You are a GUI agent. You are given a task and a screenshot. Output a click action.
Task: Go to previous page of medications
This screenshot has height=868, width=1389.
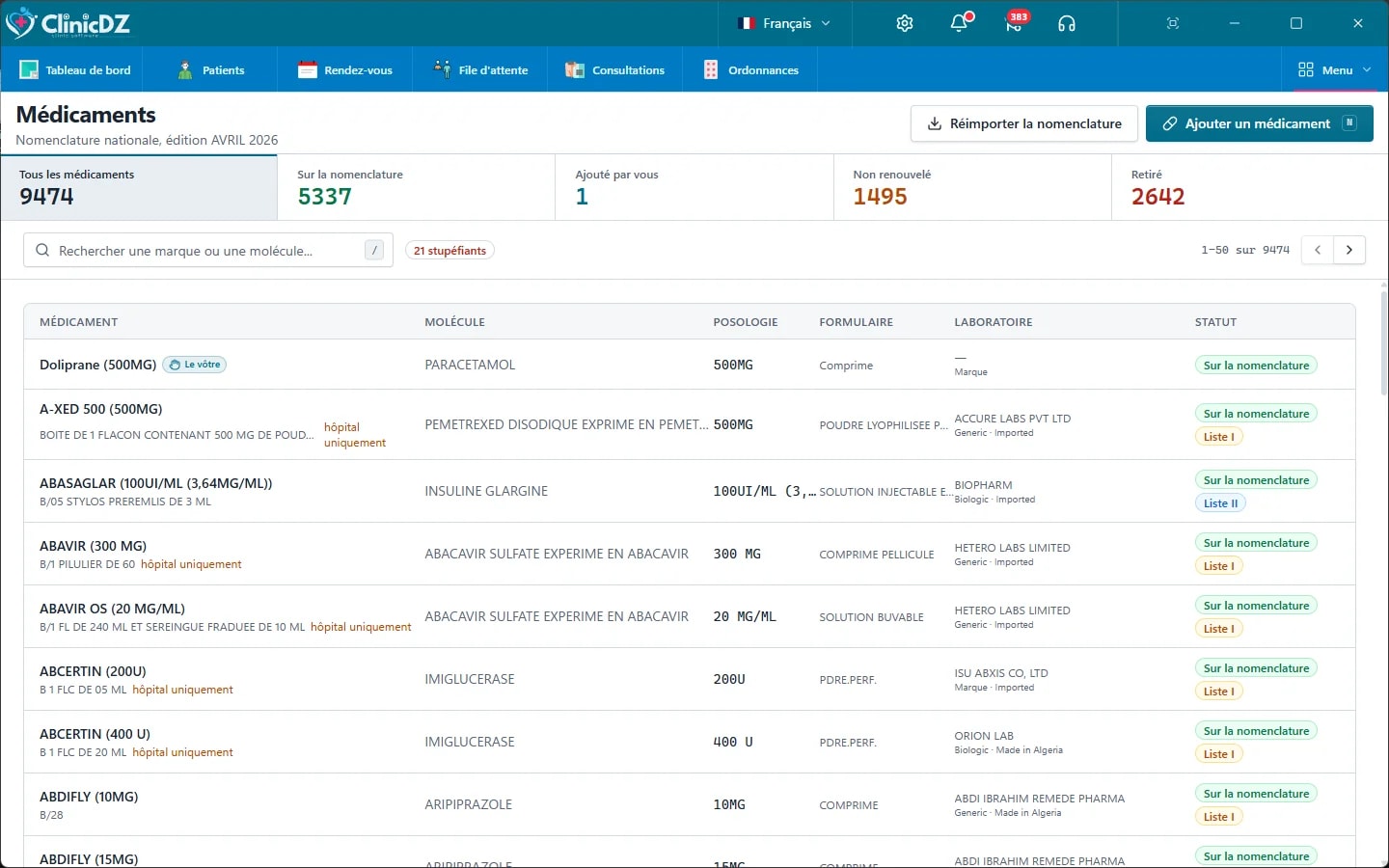tap(1318, 250)
